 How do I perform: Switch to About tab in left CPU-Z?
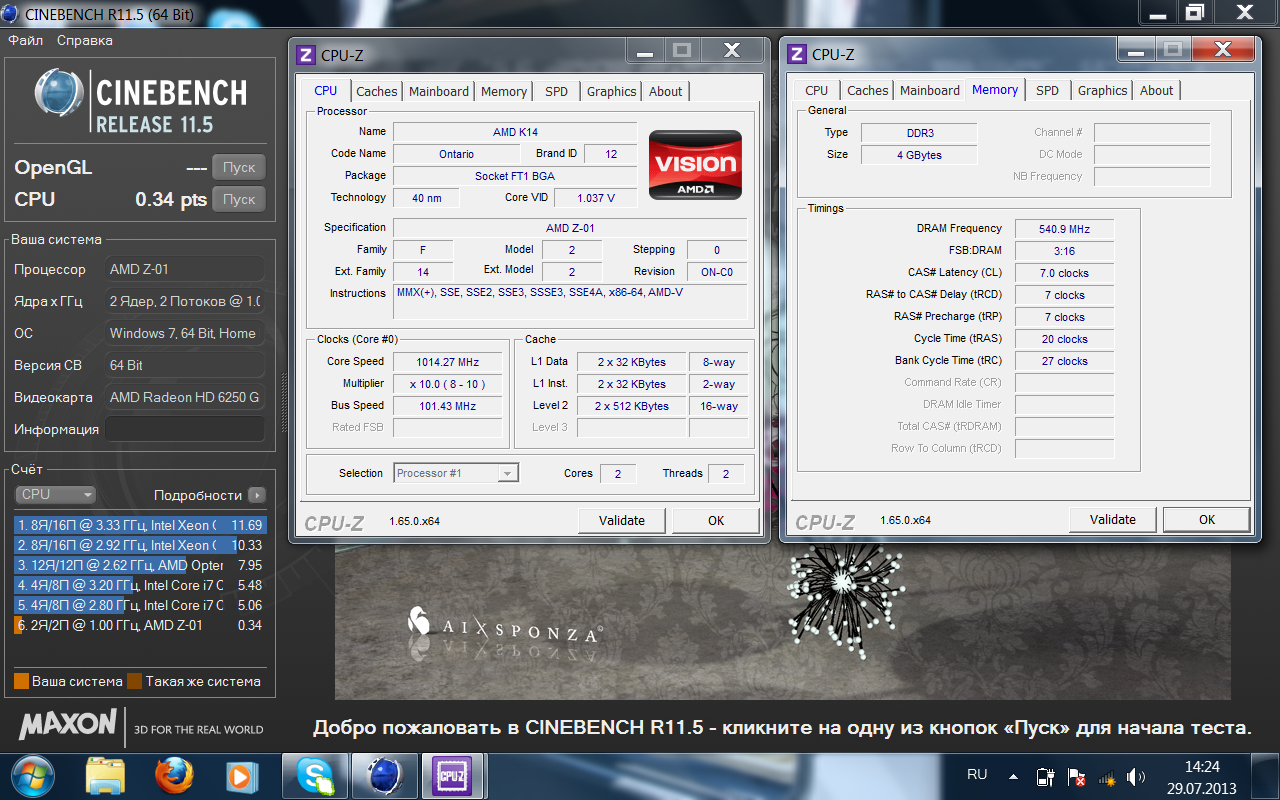tap(666, 91)
